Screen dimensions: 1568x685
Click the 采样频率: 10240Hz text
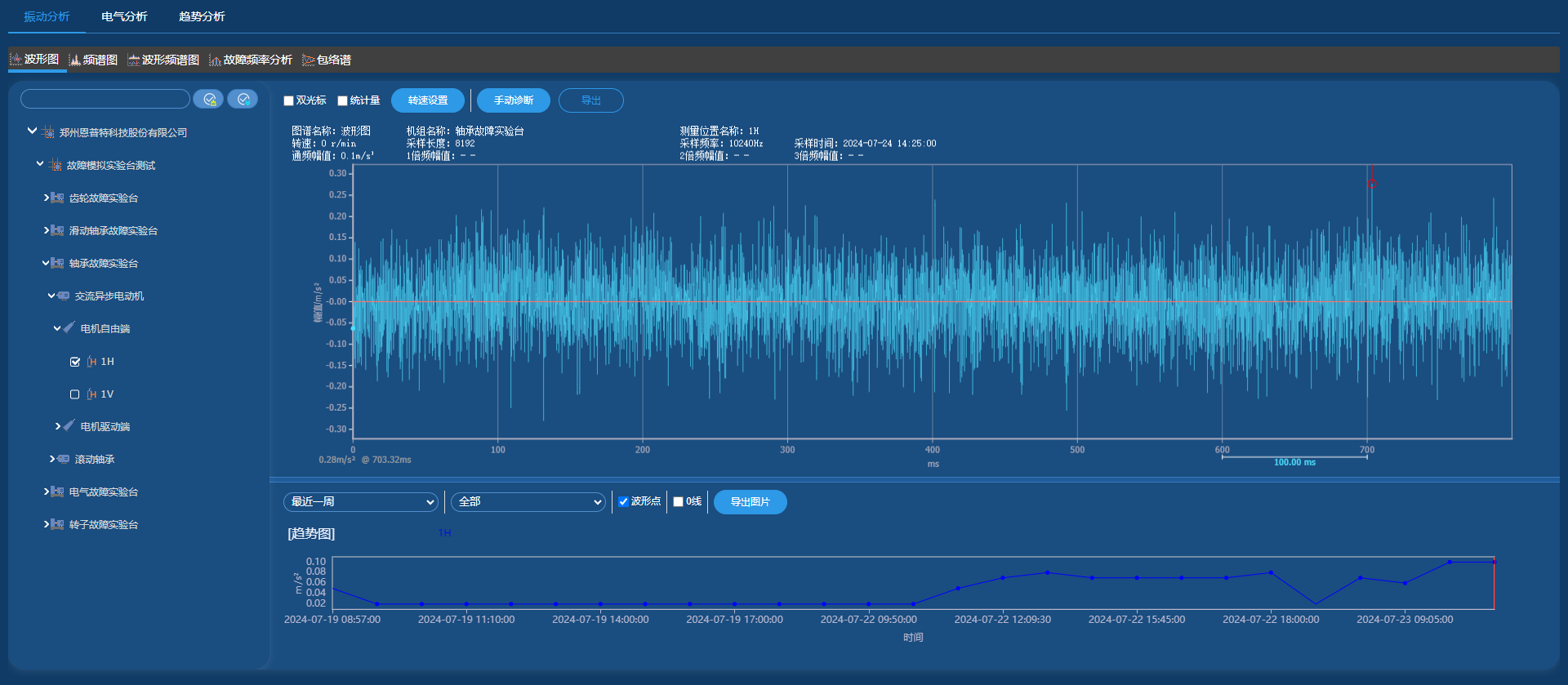point(721,144)
